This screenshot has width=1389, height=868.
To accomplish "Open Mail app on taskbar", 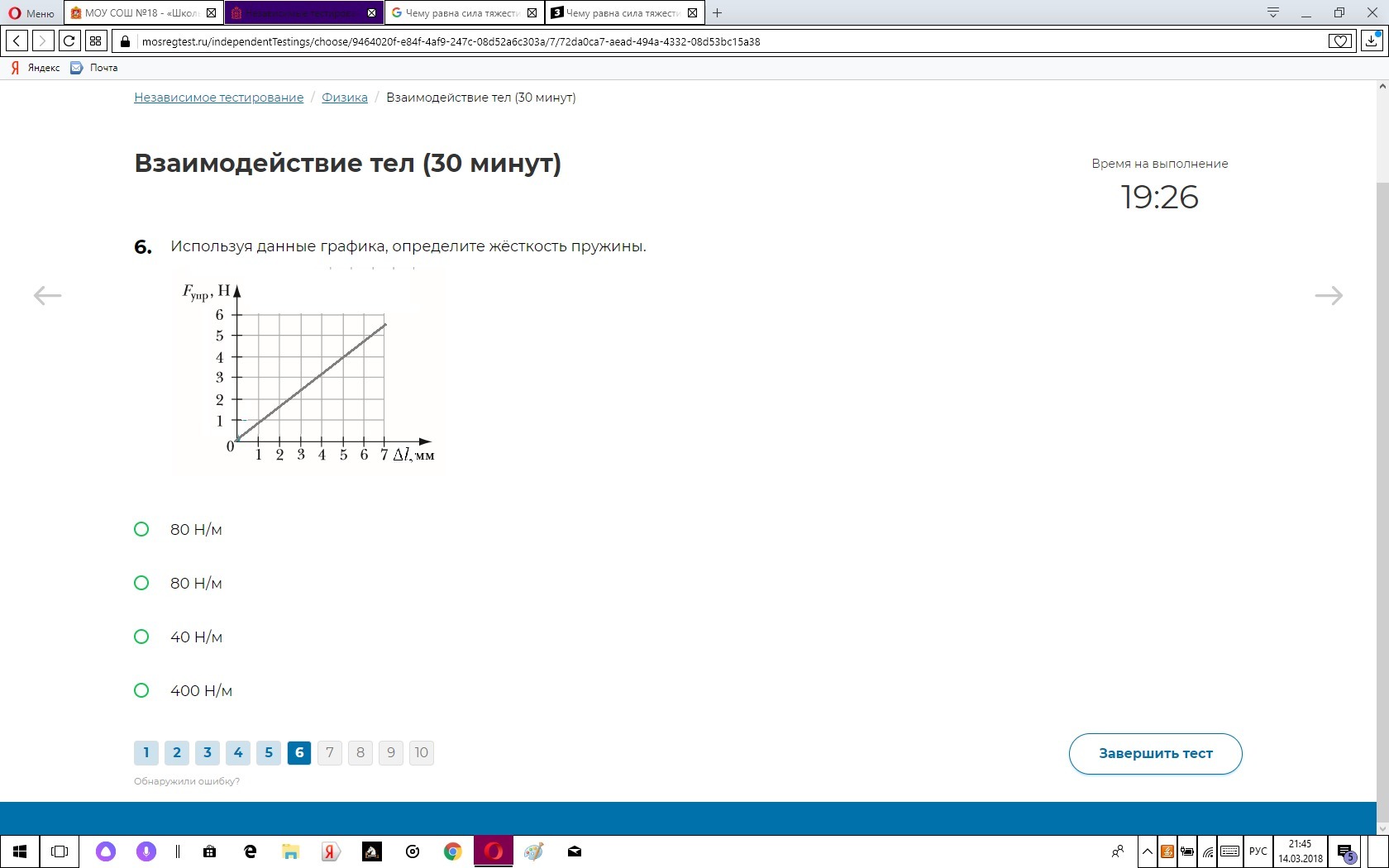I will click(x=575, y=851).
